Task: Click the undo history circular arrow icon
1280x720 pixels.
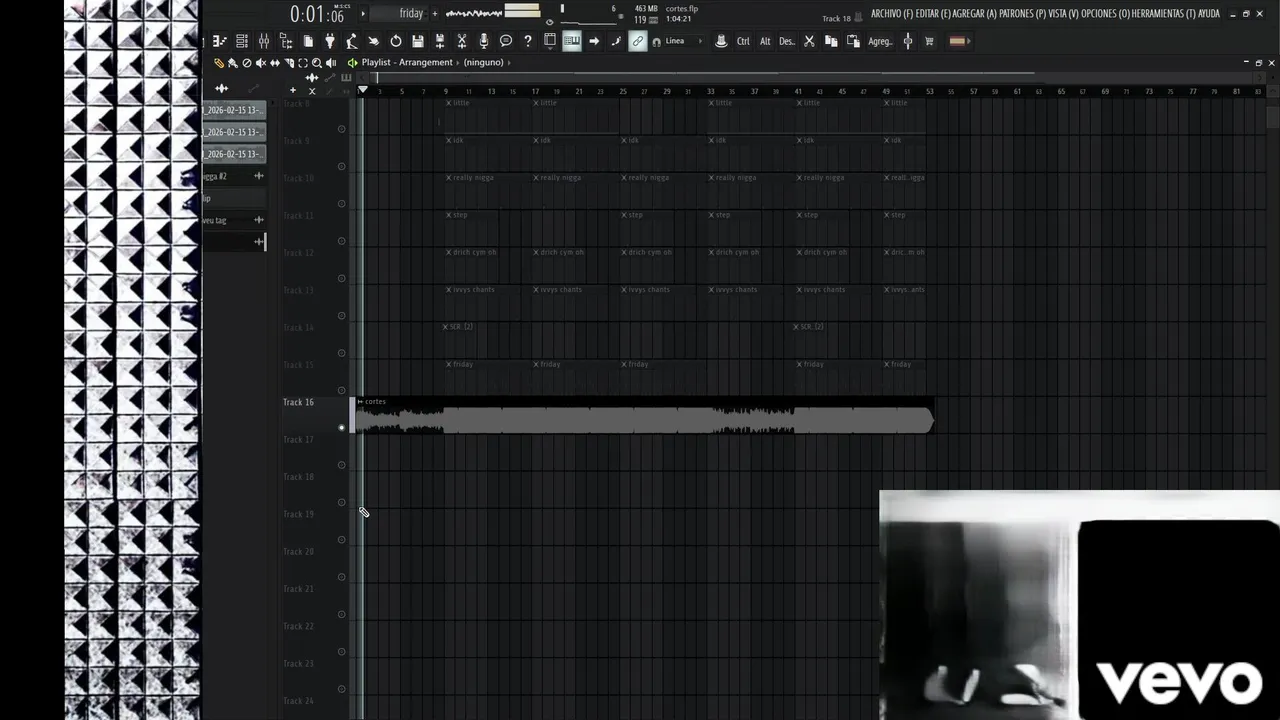Action: point(396,41)
